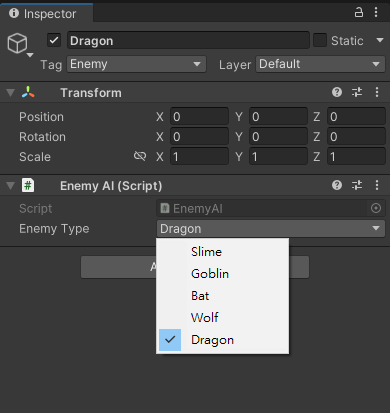This screenshot has width=390, height=413.
Task: Select Goblin from the enemy type list
Action: tap(222, 274)
